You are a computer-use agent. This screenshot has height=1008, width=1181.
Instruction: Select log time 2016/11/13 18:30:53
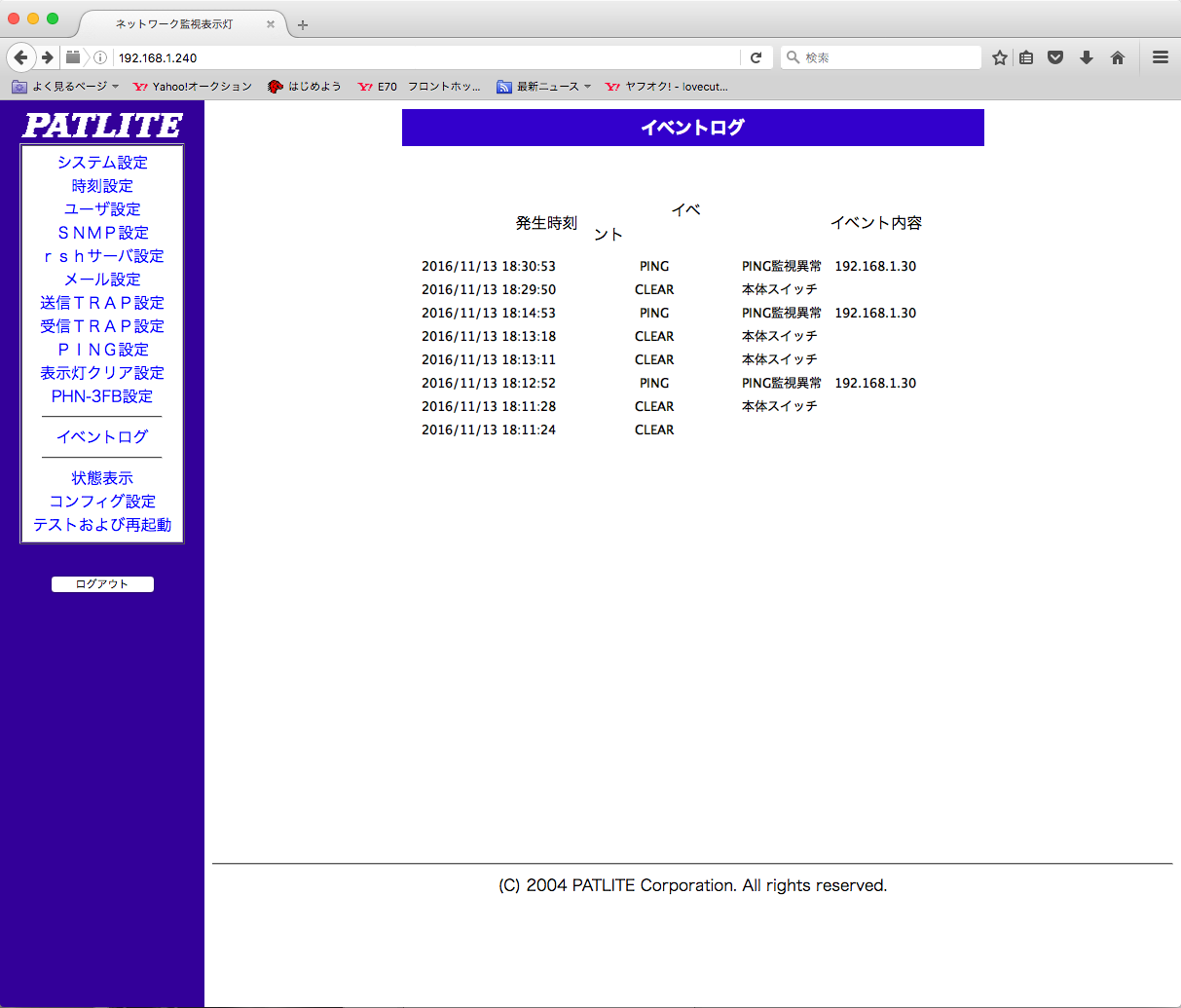(x=489, y=266)
